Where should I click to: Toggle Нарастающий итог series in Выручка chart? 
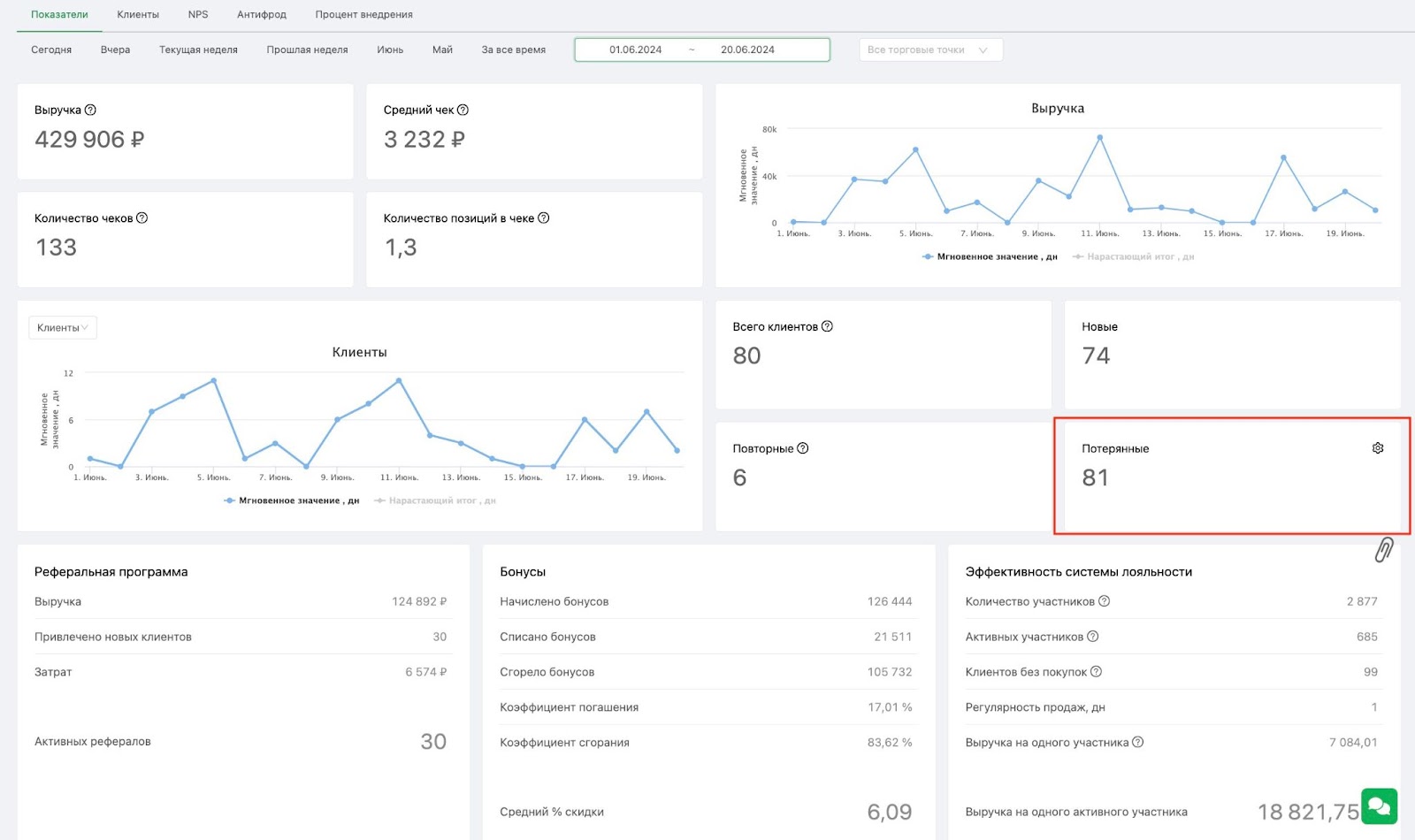coord(1133,256)
